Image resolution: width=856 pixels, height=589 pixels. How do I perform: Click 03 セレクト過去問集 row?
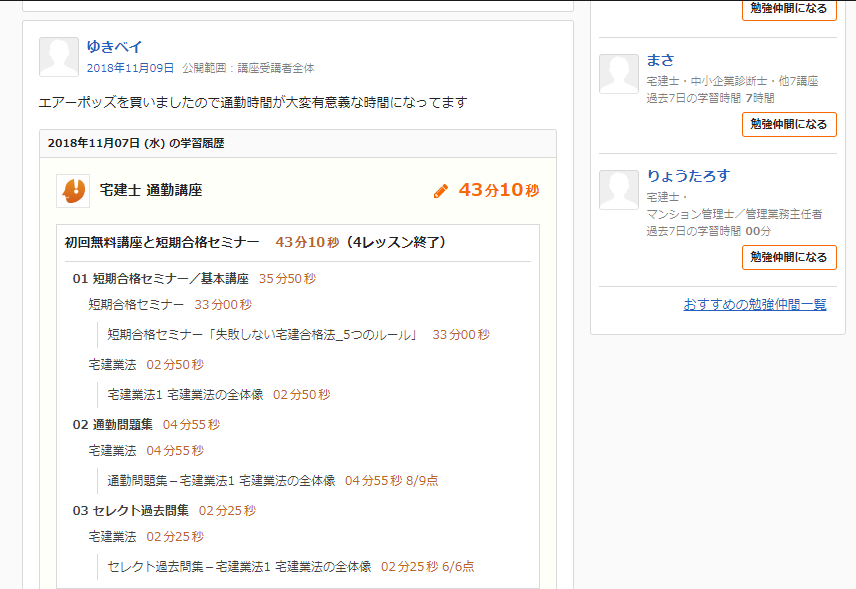(164, 511)
